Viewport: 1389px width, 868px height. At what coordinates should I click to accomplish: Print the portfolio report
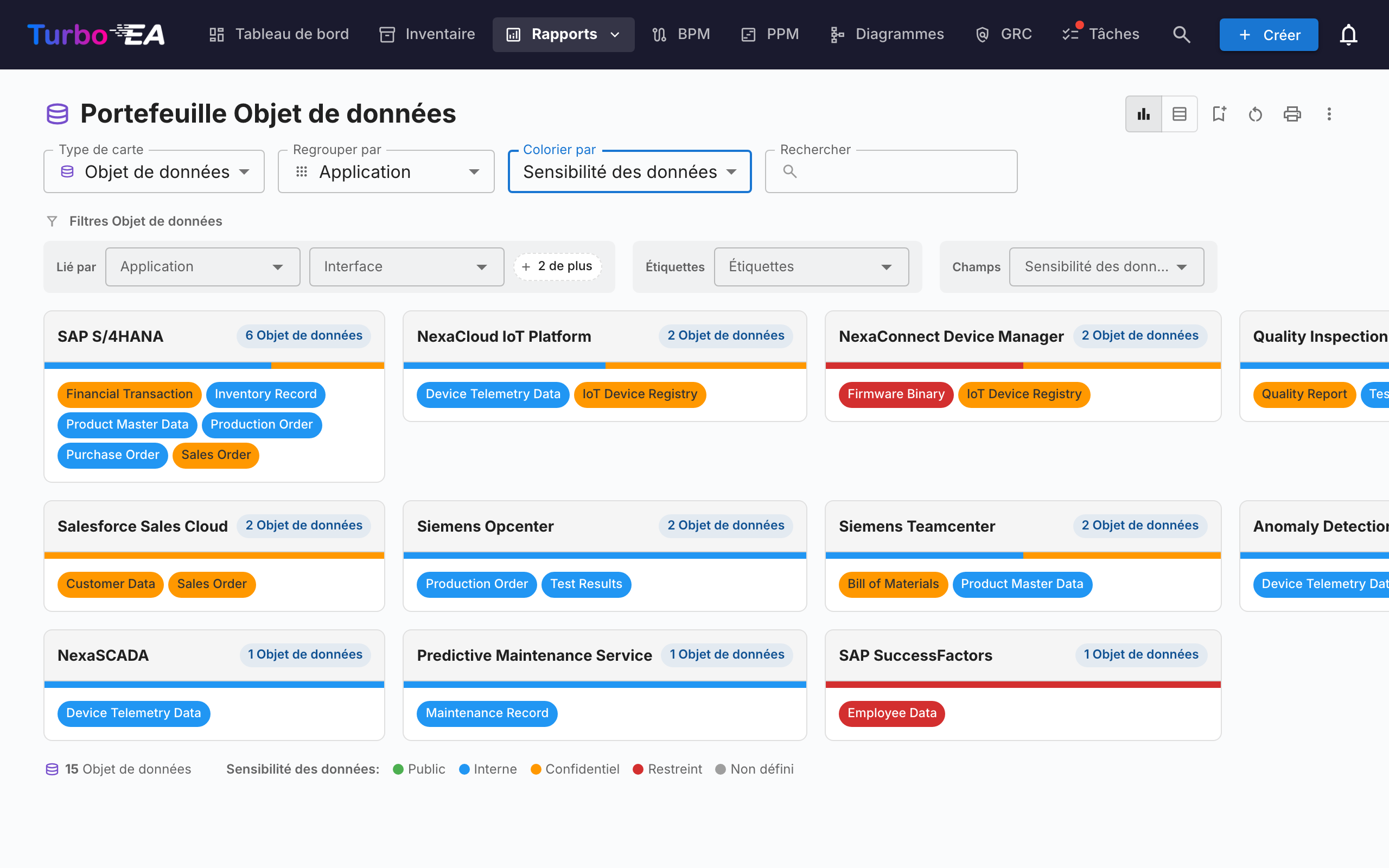tap(1292, 114)
